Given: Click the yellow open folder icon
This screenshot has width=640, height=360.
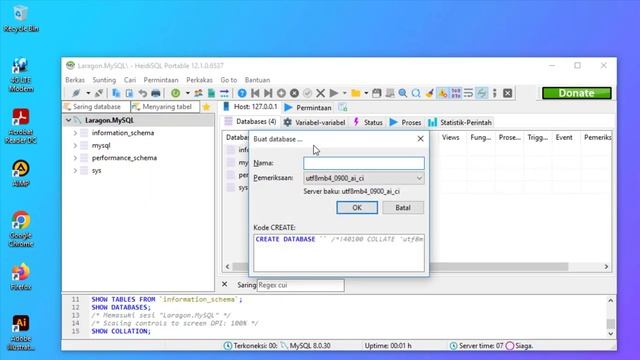Looking at the screenshot, I should pos(356,93).
